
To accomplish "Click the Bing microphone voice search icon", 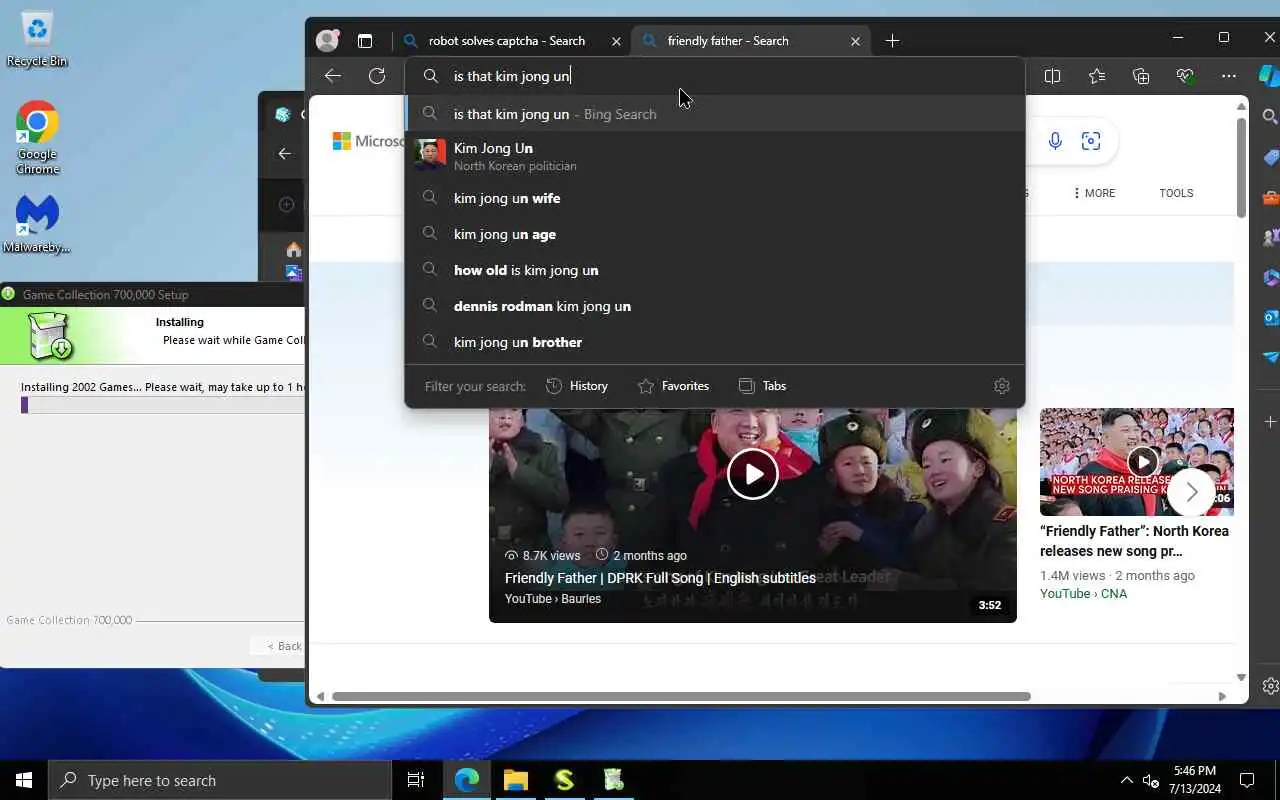I will (1055, 141).
